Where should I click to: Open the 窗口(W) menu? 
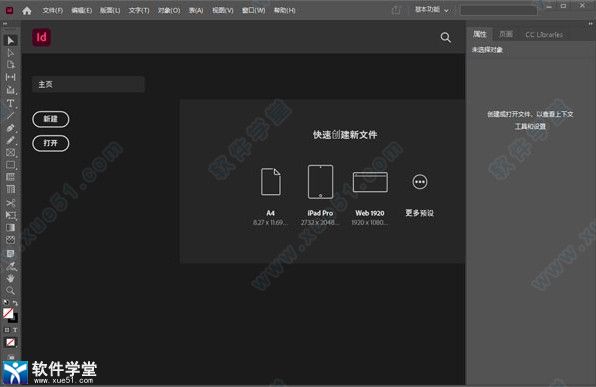coord(254,10)
